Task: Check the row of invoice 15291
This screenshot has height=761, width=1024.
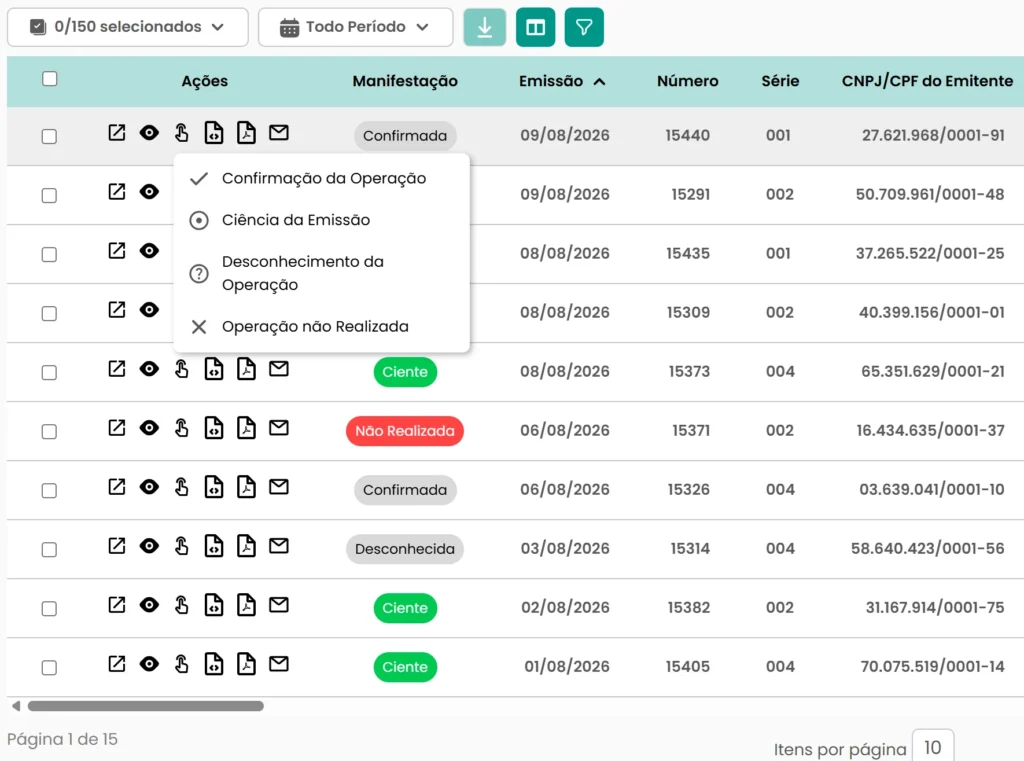Action: pos(49,195)
